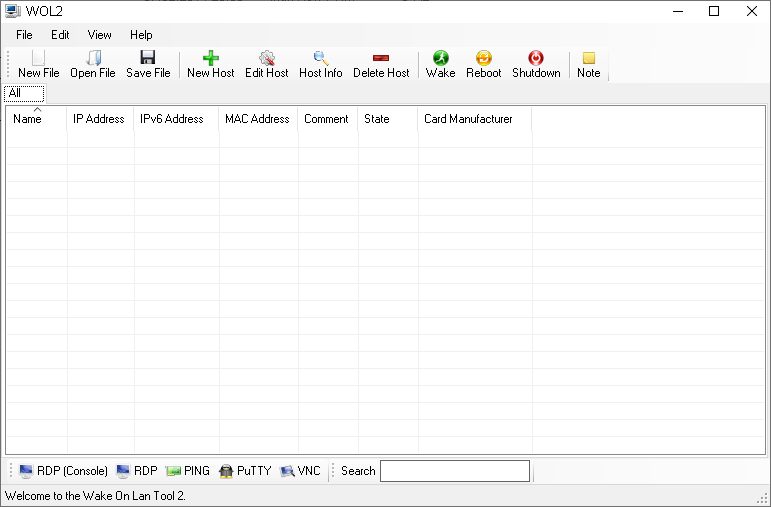The image size is (771, 507).
Task: Hit the Shutdown toolbar icon
Action: tap(536, 59)
